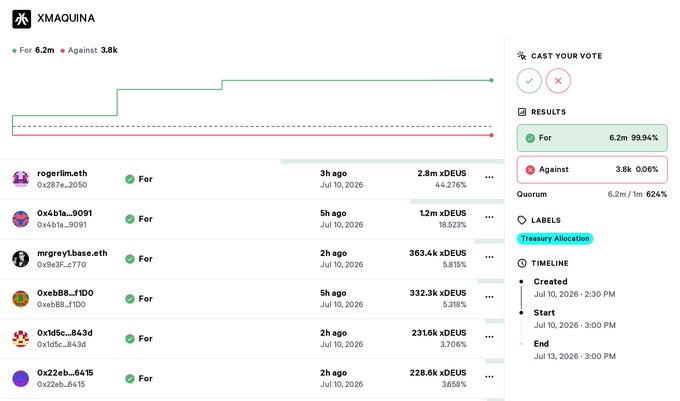Click mrgrey1.base.eth avatar
680x401 pixels.
pyautogui.click(x=20, y=259)
